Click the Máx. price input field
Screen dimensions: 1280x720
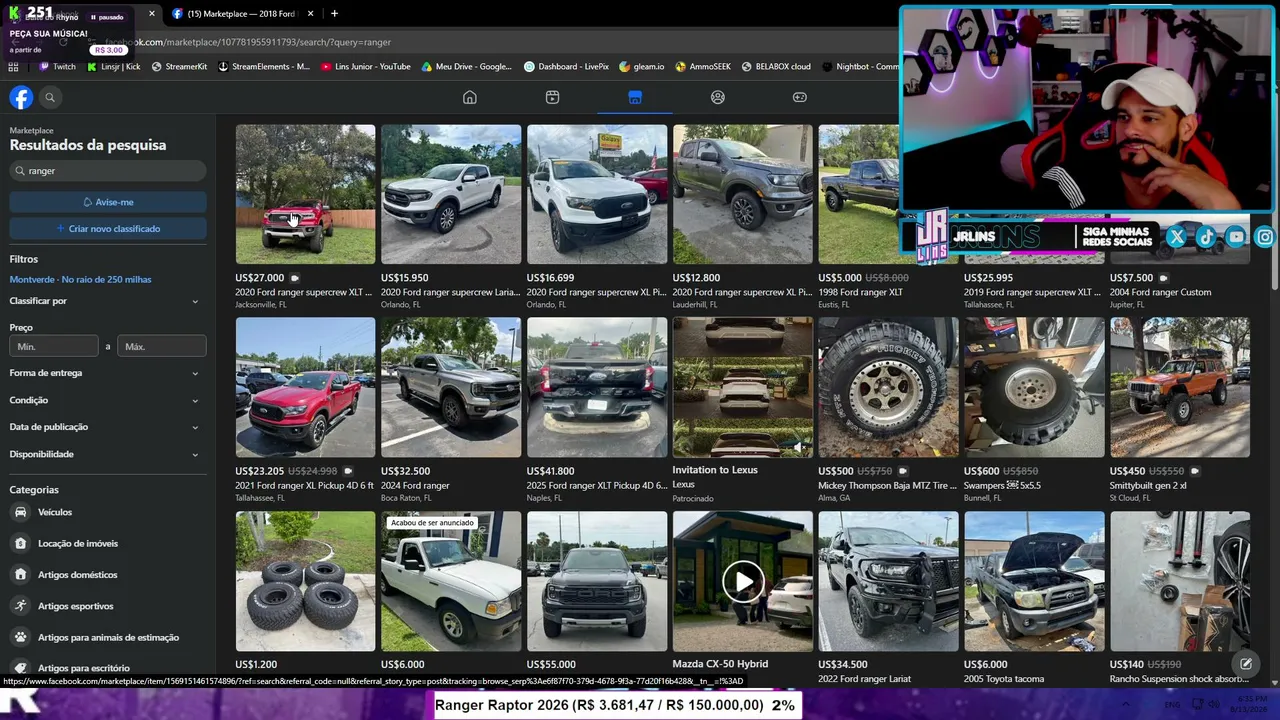pyautogui.click(x=162, y=346)
